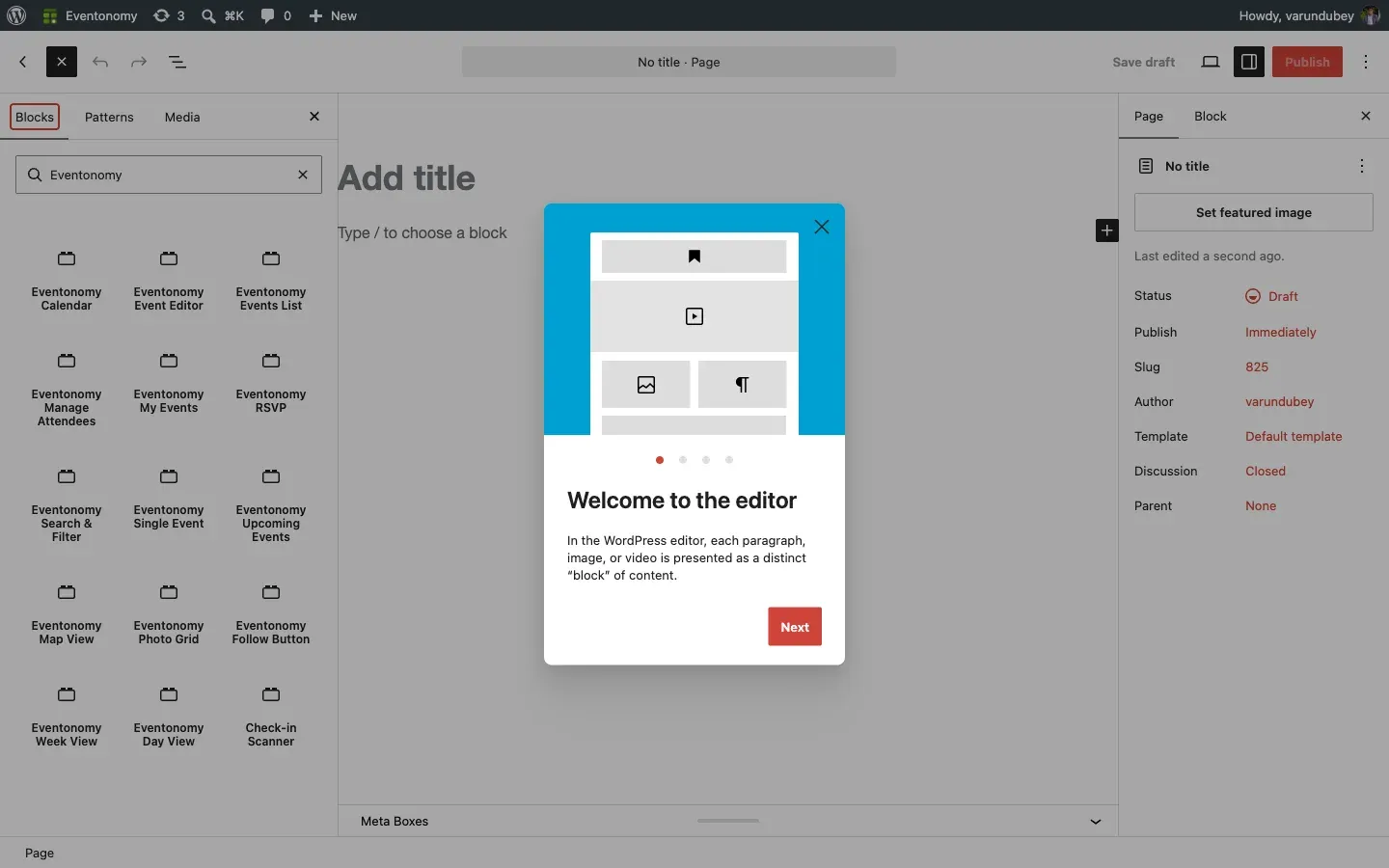Switch to the Block settings tab
1389x868 pixels.
pyautogui.click(x=1211, y=117)
